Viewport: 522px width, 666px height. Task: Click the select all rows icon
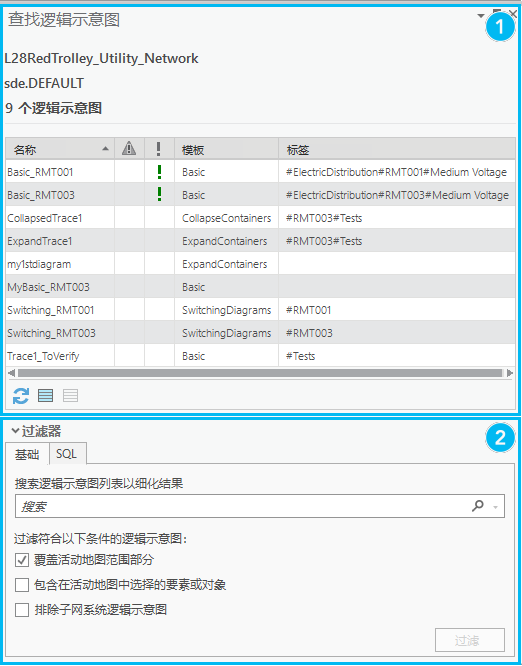point(45,396)
